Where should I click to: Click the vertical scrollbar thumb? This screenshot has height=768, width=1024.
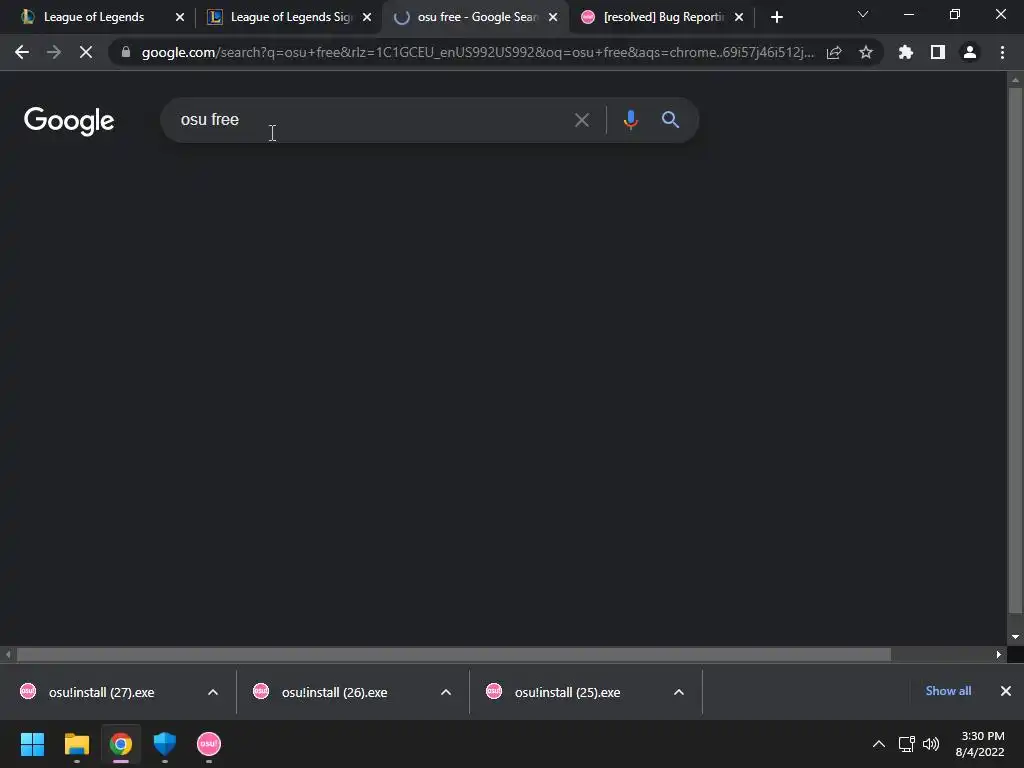pos(1015,350)
